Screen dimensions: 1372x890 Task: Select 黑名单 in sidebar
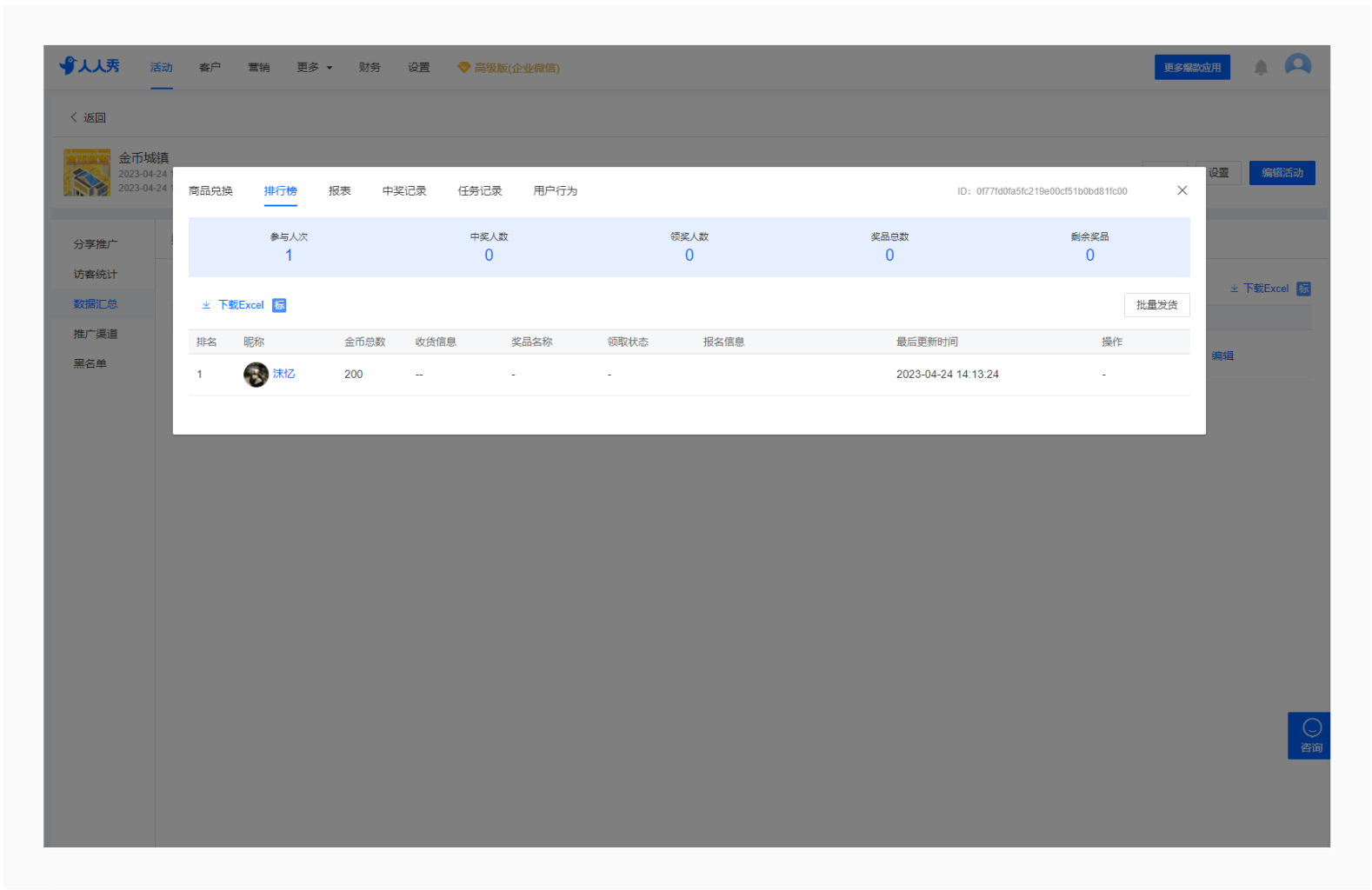pyautogui.click(x=90, y=363)
